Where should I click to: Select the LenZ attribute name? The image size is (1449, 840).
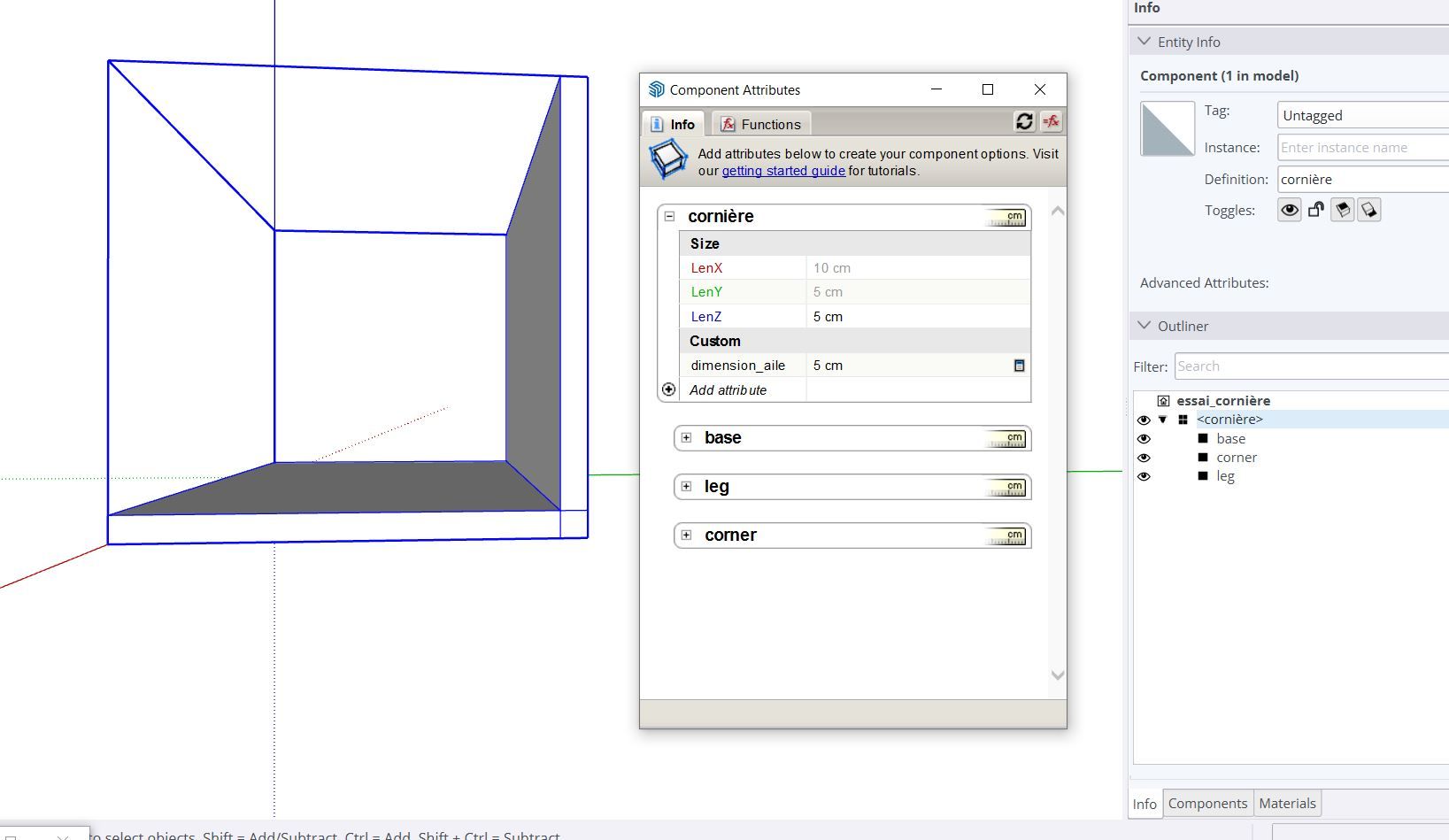tap(706, 317)
